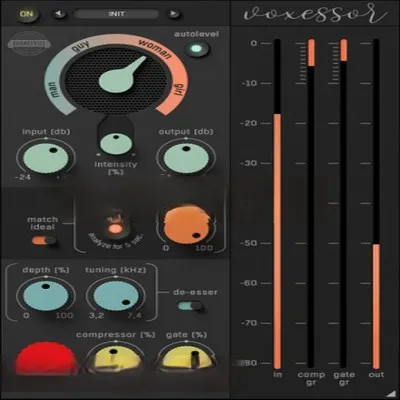Click the '7,4' tuning maximum value
Image resolution: width=400 pixels, height=400 pixels.
[134, 315]
